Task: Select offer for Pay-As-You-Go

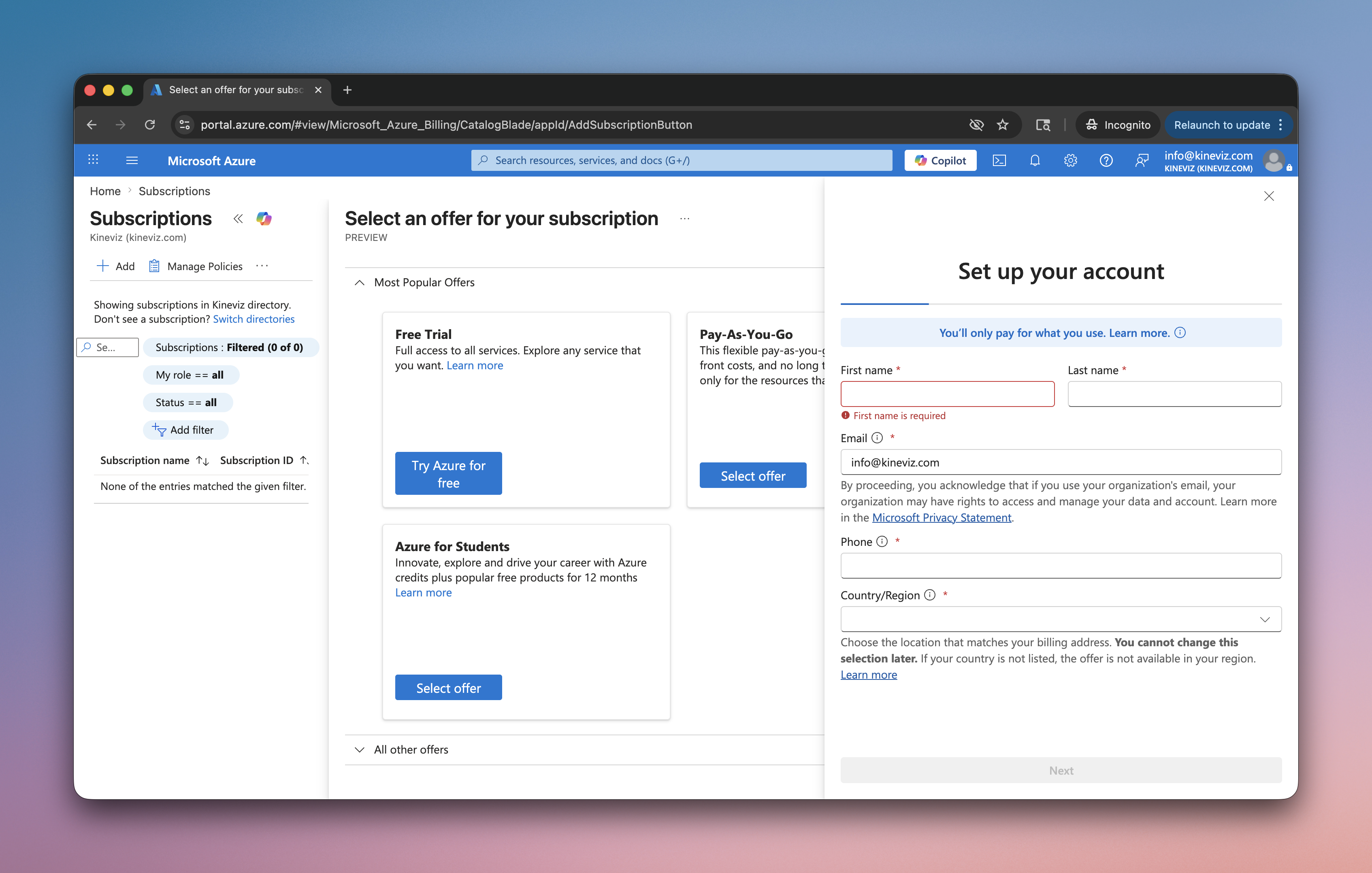Action: [753, 475]
